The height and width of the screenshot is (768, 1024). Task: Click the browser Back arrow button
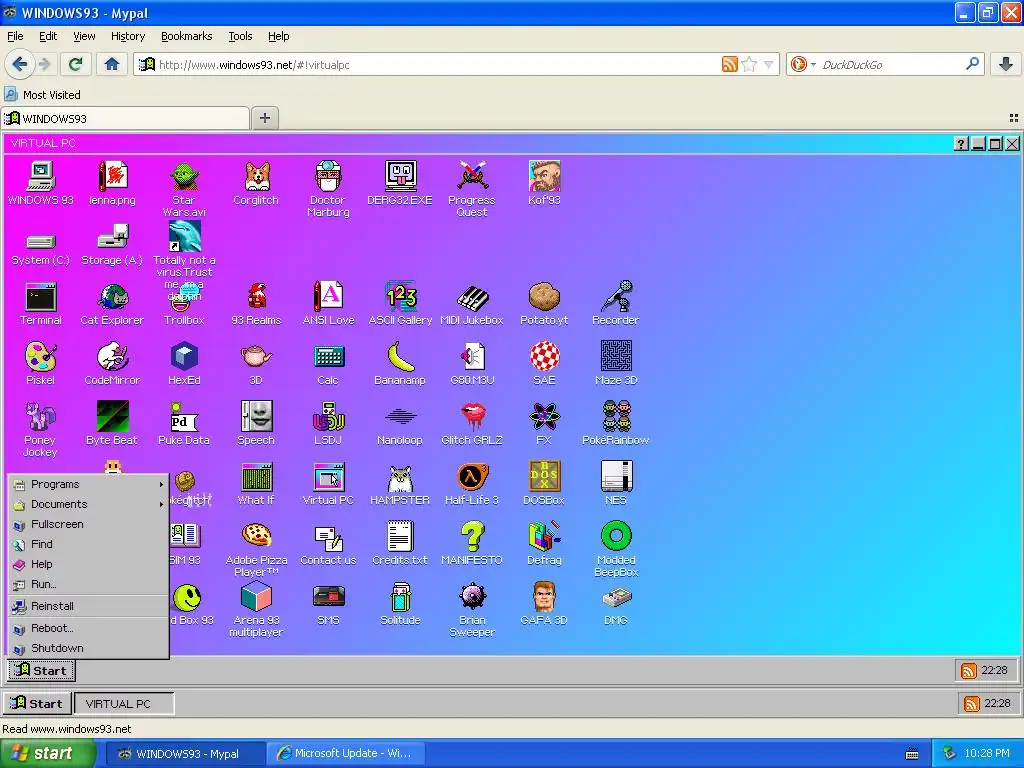point(20,64)
